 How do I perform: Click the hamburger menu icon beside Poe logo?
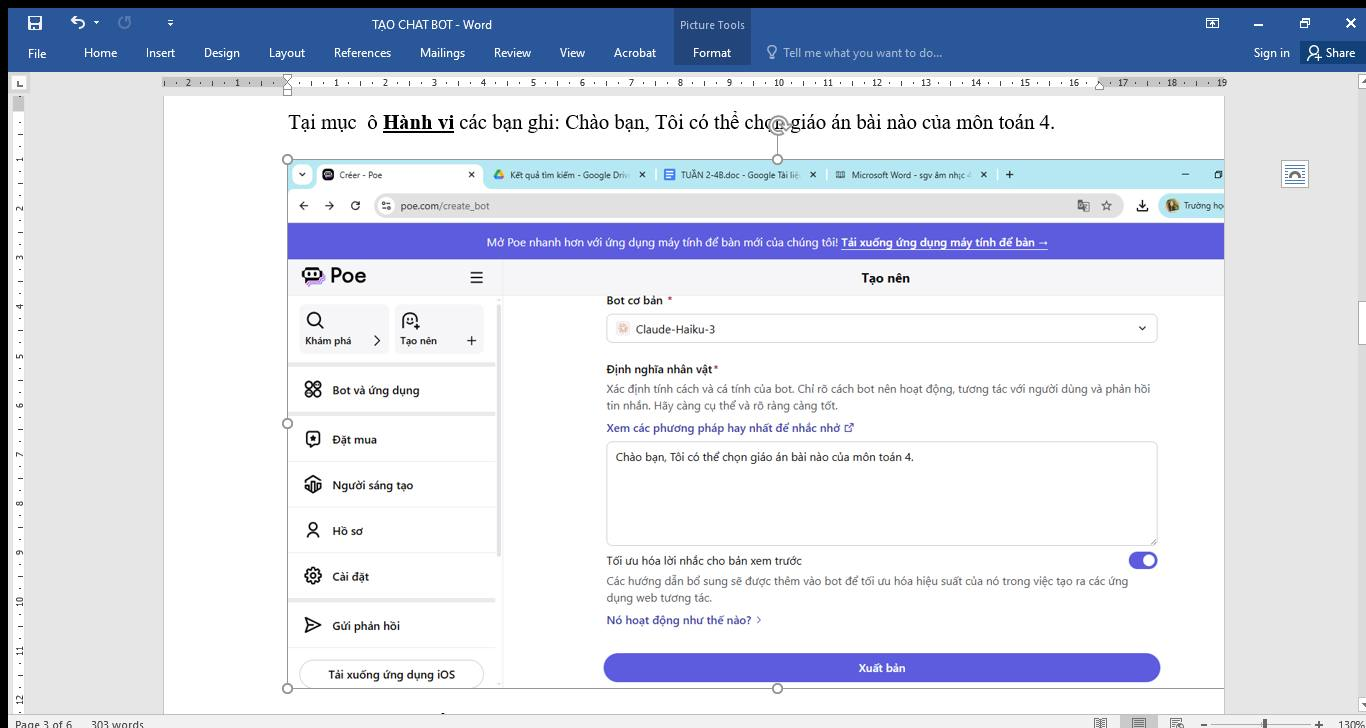click(x=476, y=277)
